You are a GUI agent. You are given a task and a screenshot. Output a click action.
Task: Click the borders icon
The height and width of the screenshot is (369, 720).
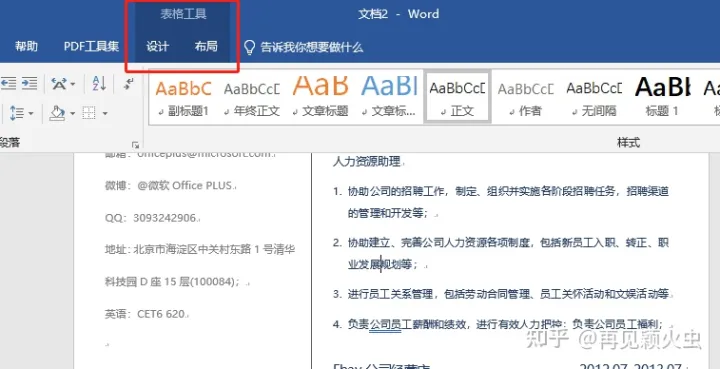[89, 113]
